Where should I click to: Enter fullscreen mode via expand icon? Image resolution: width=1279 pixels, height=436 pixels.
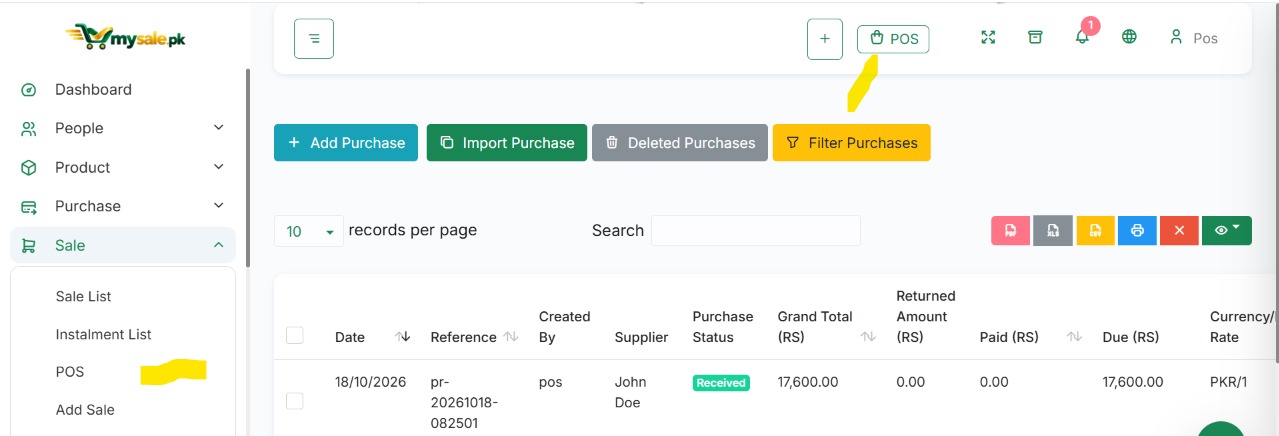click(988, 37)
